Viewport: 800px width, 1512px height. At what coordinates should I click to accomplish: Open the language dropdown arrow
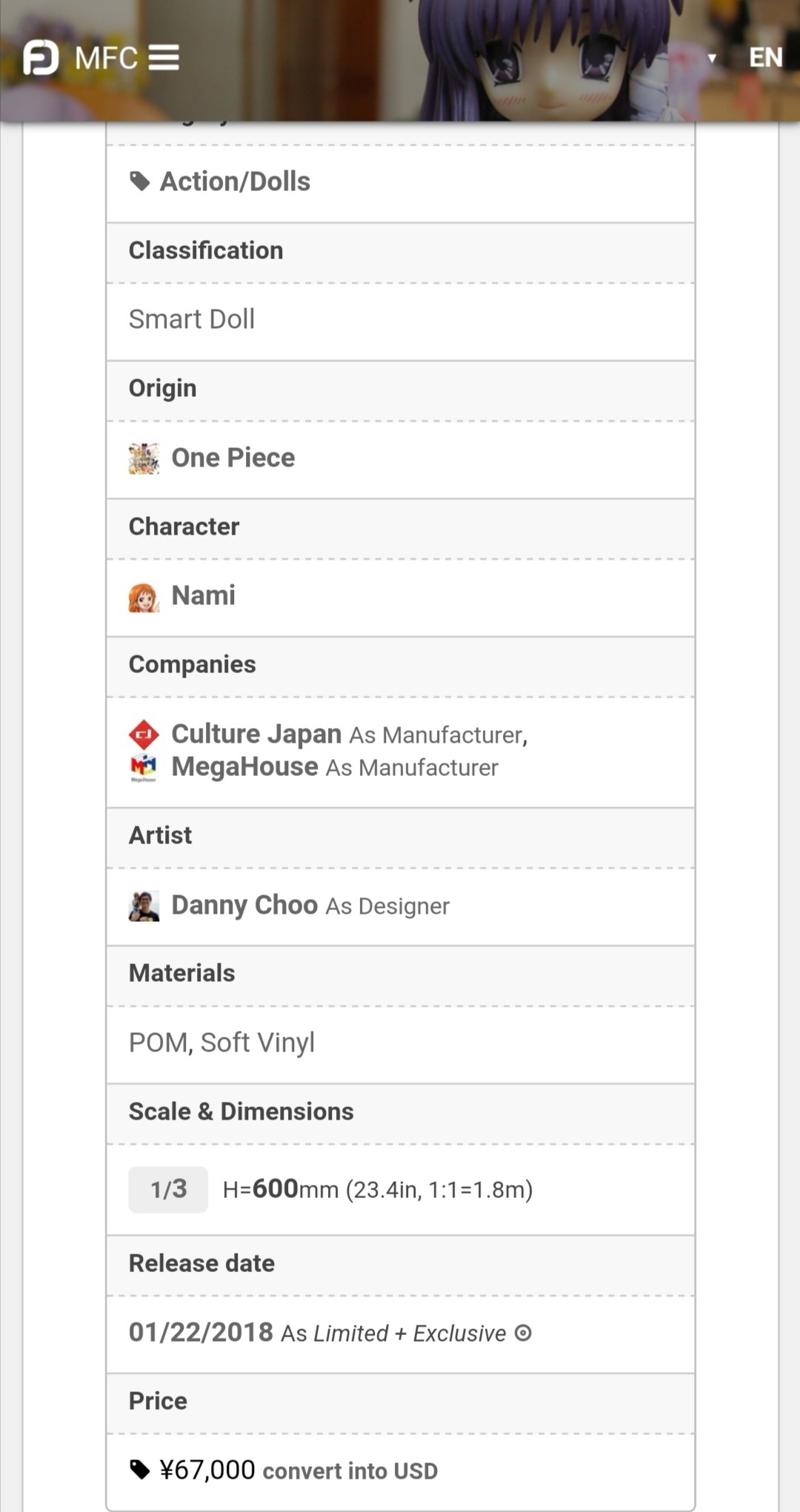point(712,58)
